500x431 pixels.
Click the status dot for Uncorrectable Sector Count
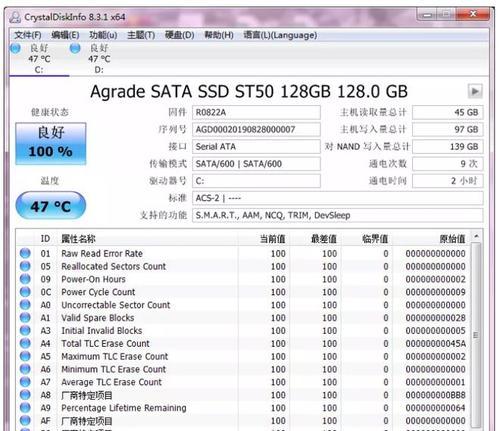coord(25,305)
